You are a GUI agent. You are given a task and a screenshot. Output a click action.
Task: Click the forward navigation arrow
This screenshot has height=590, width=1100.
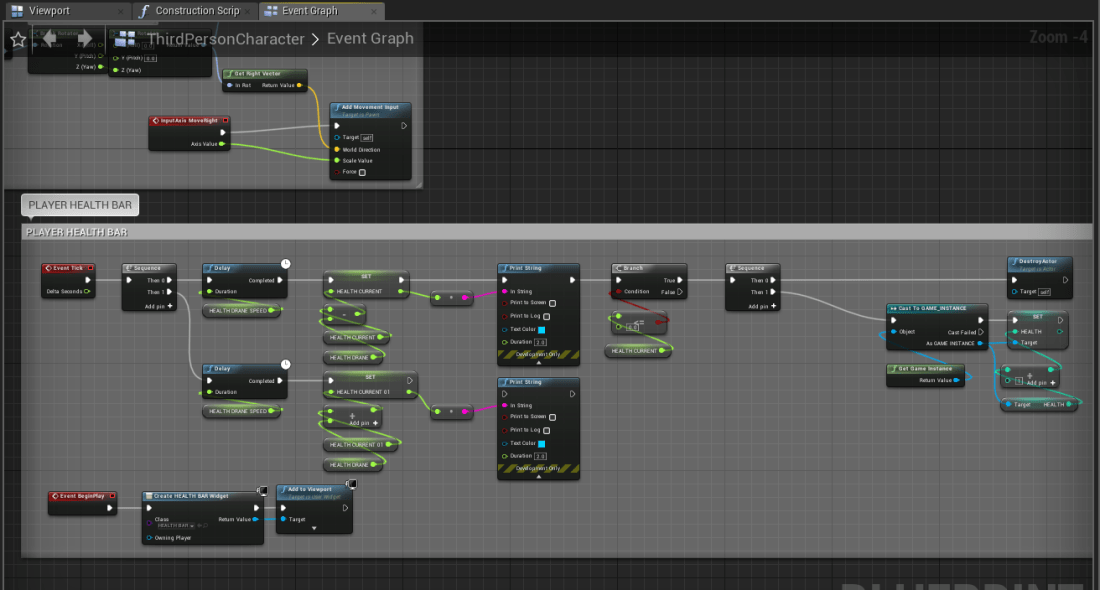(x=84, y=39)
